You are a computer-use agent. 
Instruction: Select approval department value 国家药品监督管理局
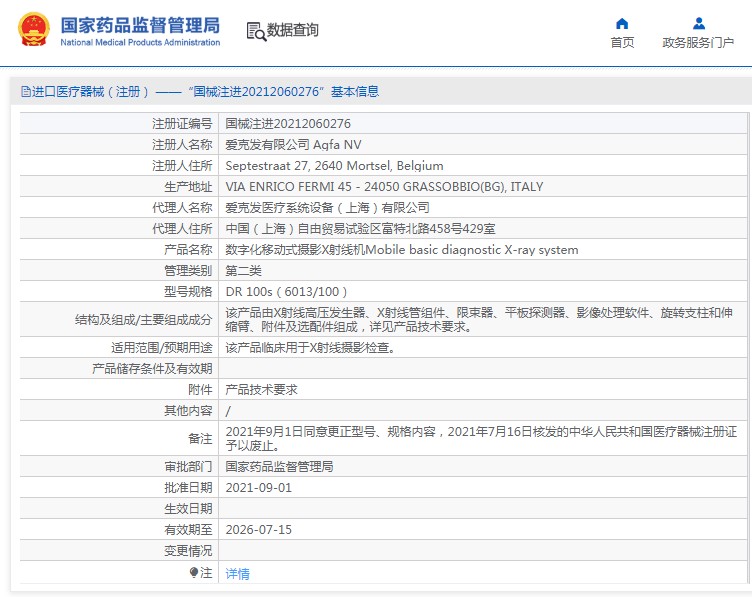tap(280, 467)
